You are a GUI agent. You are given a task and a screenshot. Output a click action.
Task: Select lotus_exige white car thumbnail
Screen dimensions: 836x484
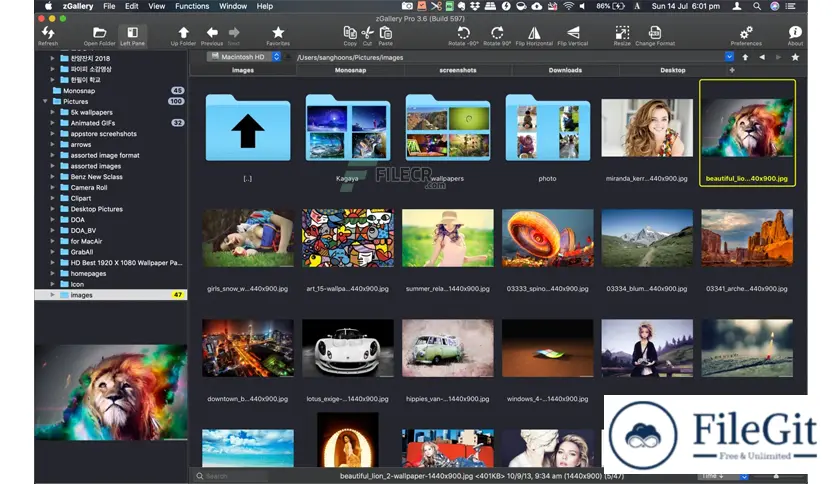coord(348,348)
